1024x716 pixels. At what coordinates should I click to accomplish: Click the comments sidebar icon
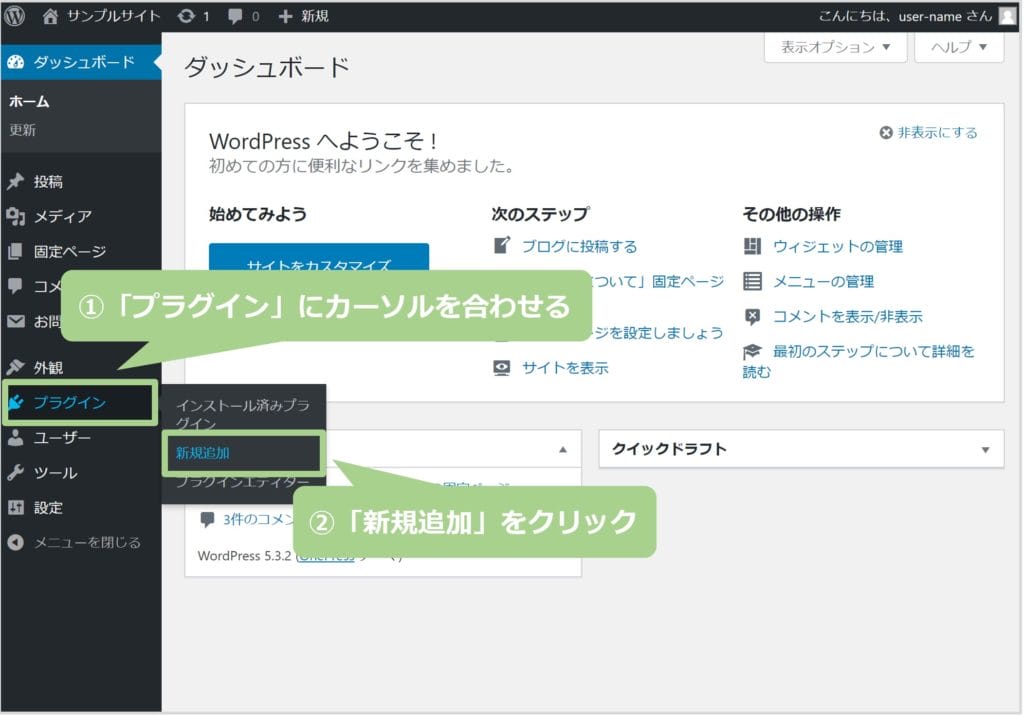coord(15,286)
